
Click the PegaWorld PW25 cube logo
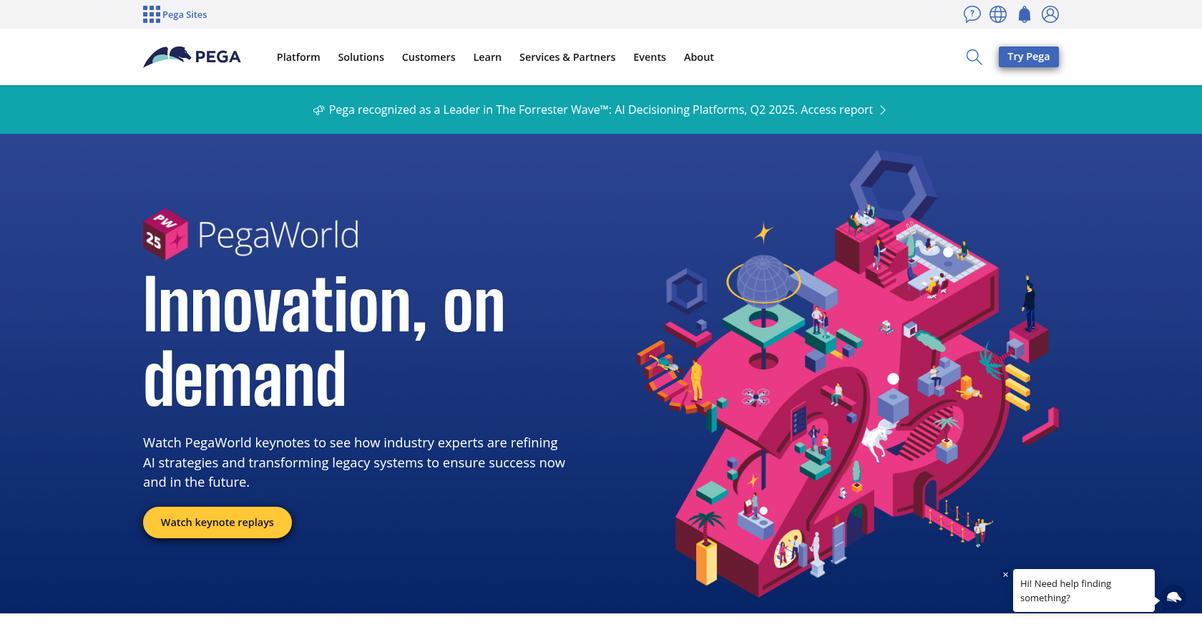pyautogui.click(x=165, y=234)
